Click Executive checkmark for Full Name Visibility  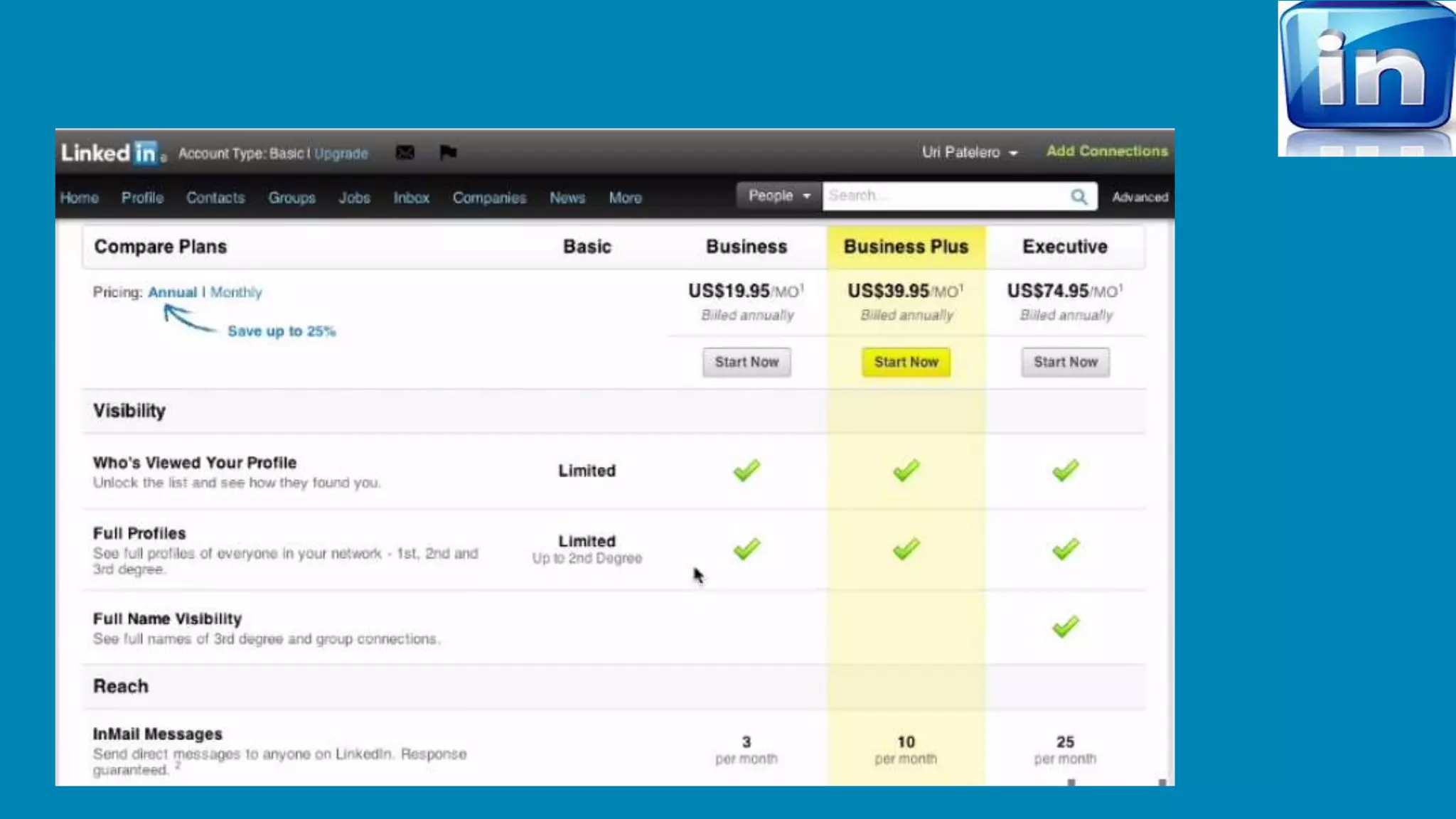tap(1065, 627)
